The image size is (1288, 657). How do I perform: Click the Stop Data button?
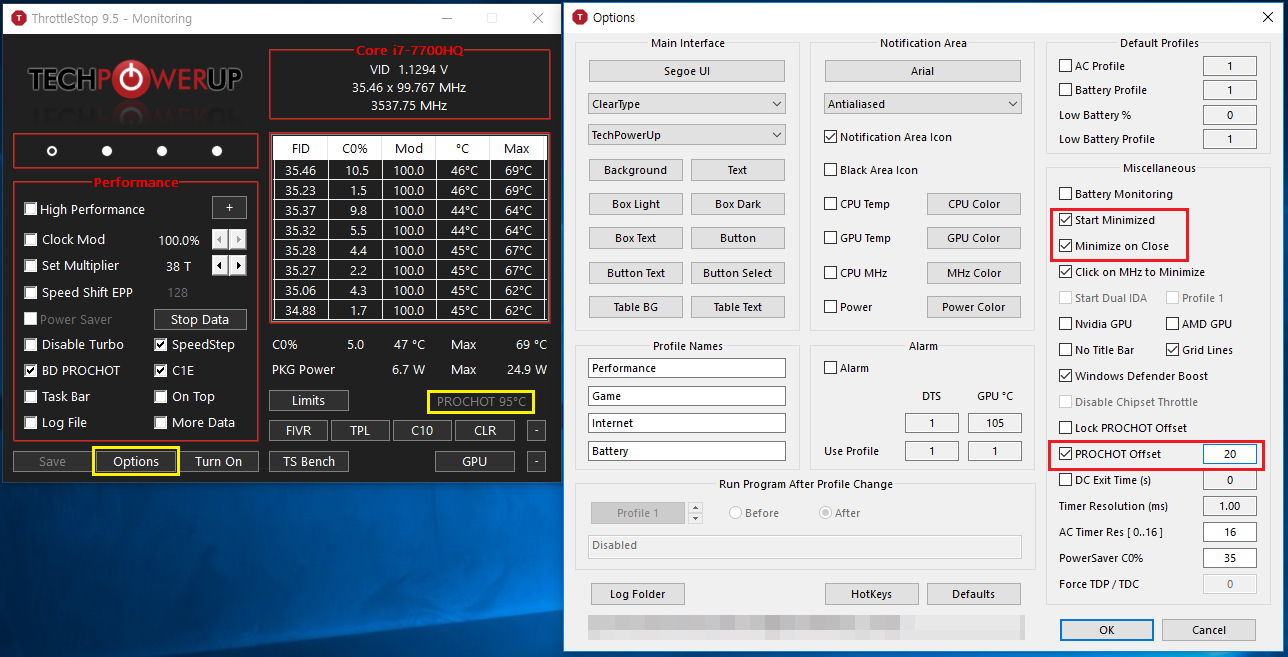coord(200,319)
